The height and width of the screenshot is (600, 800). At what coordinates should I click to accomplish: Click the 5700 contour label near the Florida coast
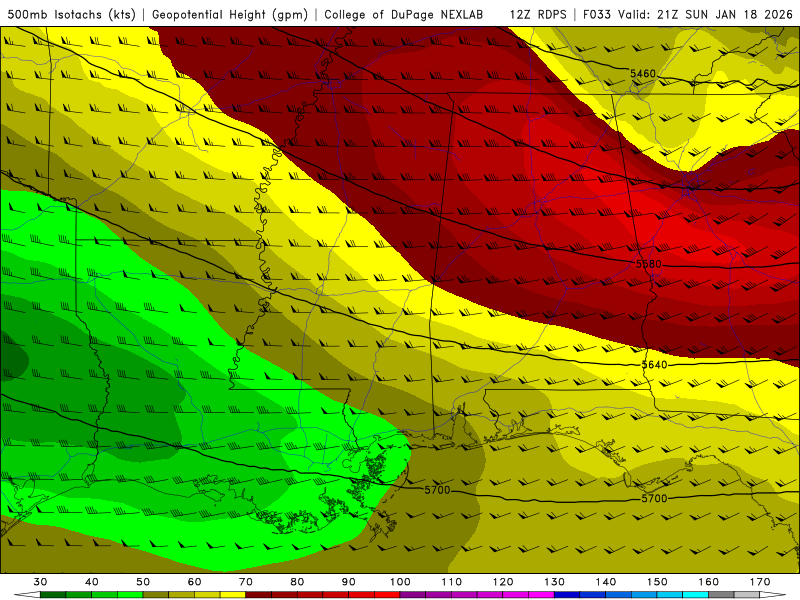[654, 498]
